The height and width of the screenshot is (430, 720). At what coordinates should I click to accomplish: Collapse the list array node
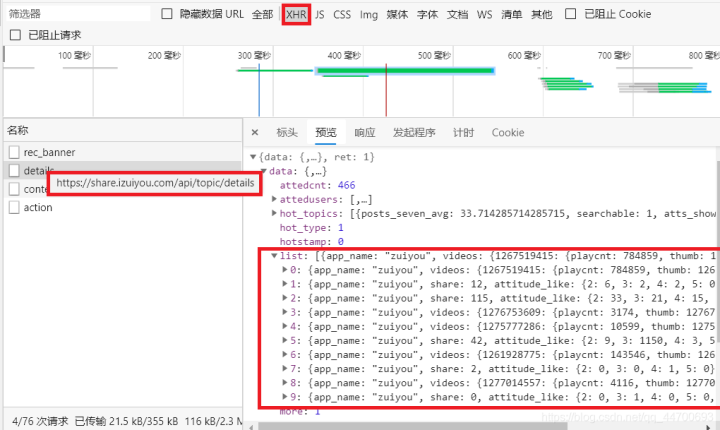pyautogui.click(x=274, y=256)
